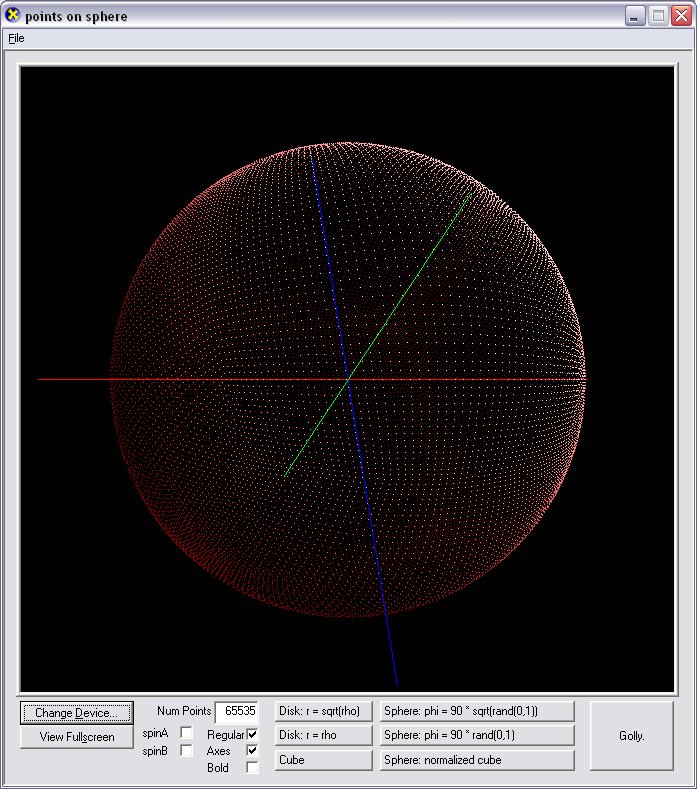Choose the Disk: r = rho button
The width and height of the screenshot is (697, 789).
pyautogui.click(x=324, y=735)
